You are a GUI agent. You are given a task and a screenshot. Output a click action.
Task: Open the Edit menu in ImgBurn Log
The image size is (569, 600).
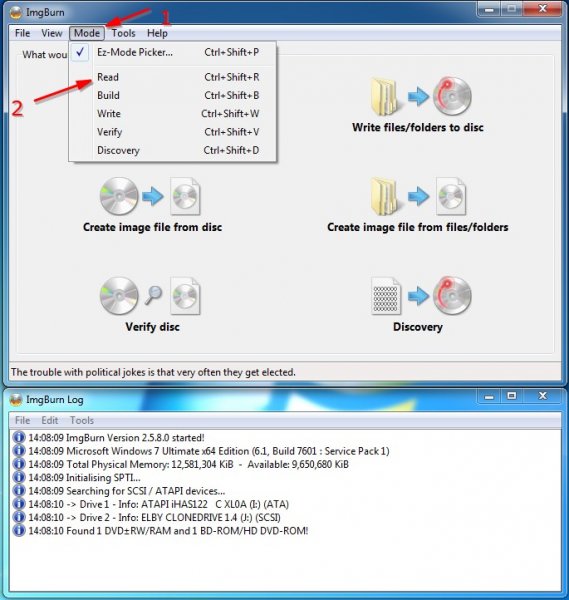[50, 421]
